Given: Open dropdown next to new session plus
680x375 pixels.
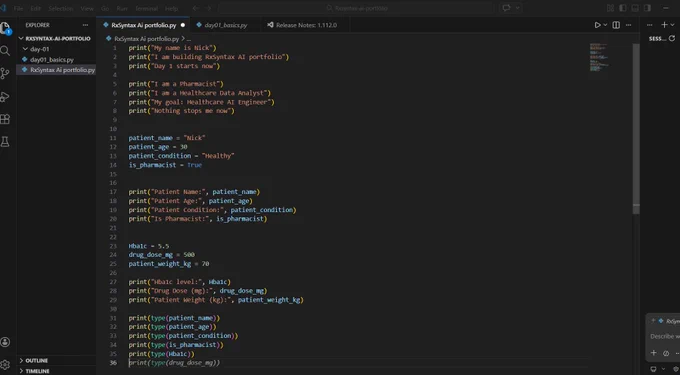Looking at the screenshot, I should click(x=672, y=25).
